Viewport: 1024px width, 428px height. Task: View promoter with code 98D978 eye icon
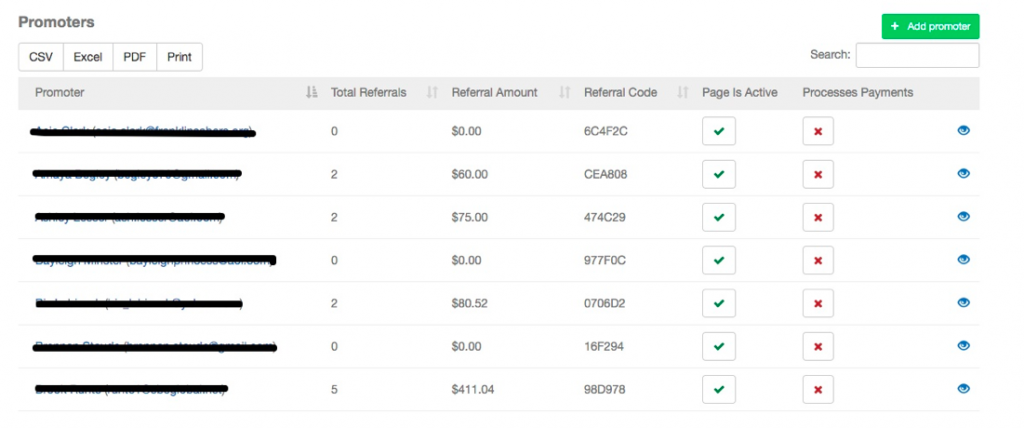(x=963, y=389)
